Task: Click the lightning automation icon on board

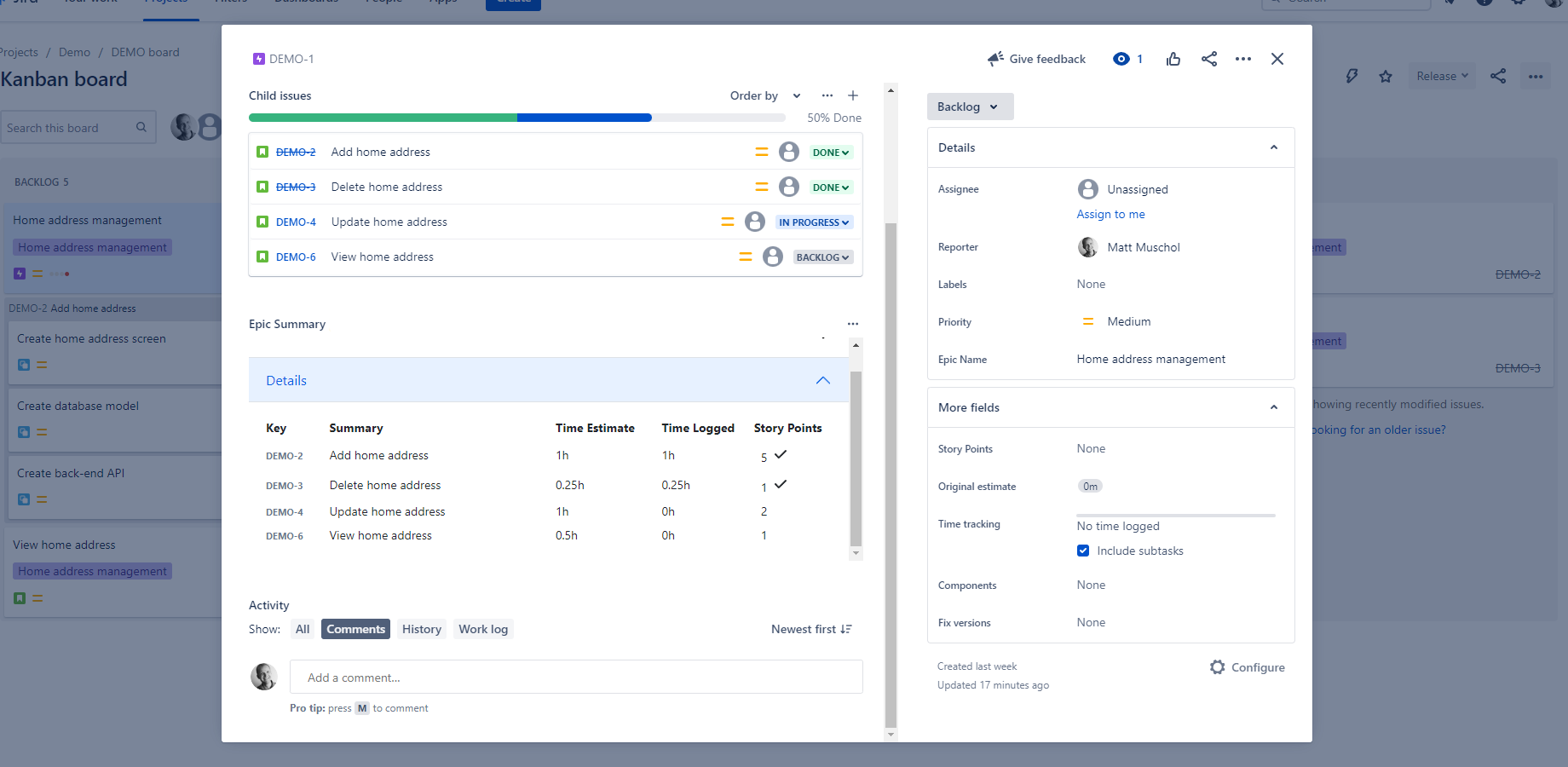Action: coord(1352,76)
